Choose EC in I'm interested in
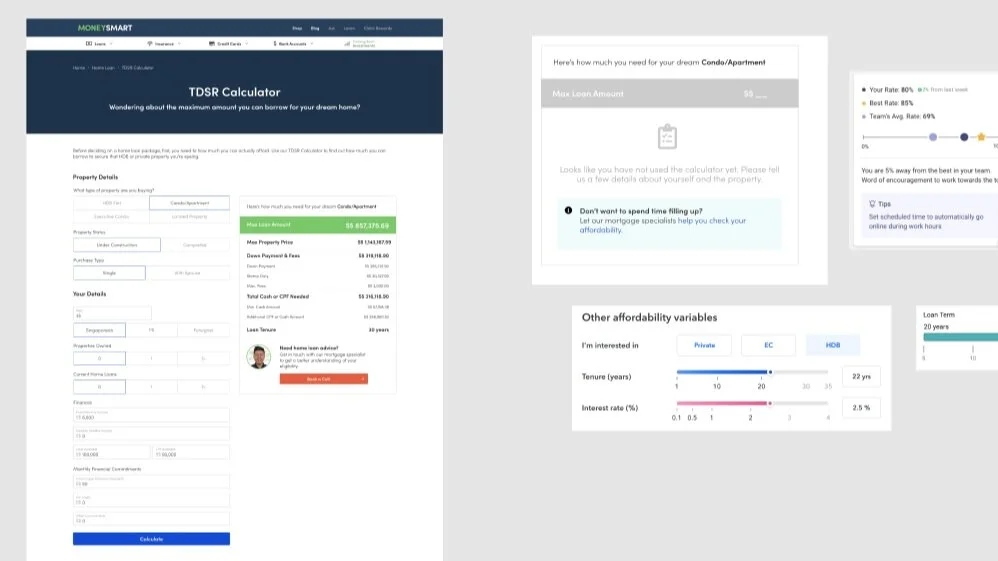The image size is (998, 561). [x=768, y=345]
